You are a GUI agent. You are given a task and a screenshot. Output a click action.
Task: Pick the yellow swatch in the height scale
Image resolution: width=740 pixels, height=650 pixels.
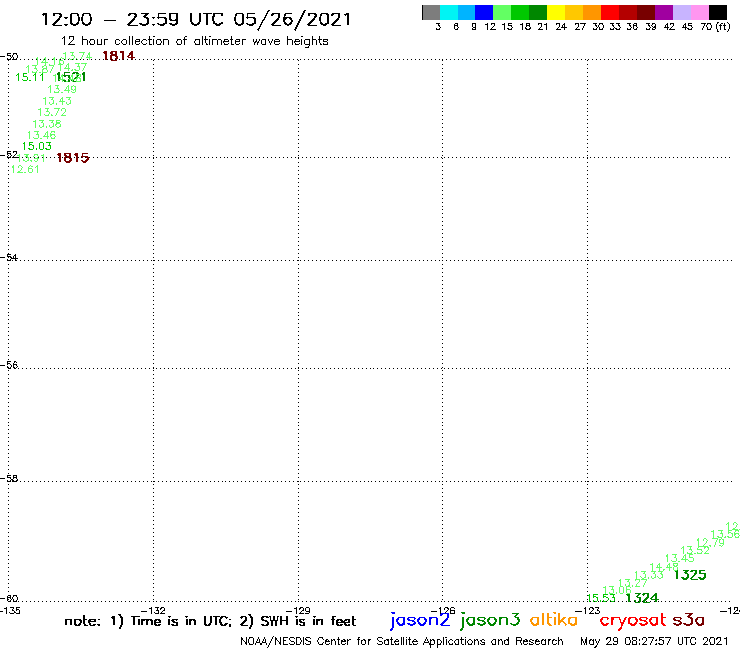556,12
